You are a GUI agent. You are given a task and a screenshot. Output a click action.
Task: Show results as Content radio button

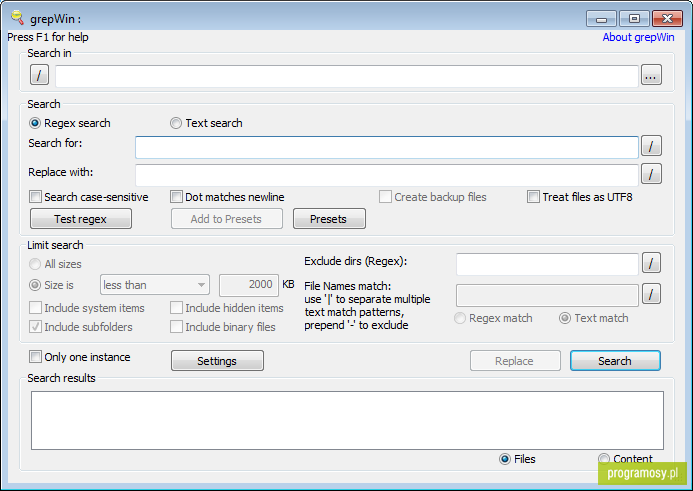(x=604, y=459)
